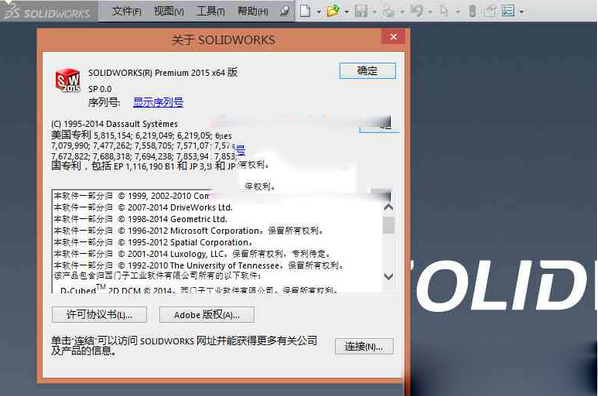Image resolution: width=598 pixels, height=396 pixels.
Task: Click the 显示序列号 link
Action: [158, 102]
